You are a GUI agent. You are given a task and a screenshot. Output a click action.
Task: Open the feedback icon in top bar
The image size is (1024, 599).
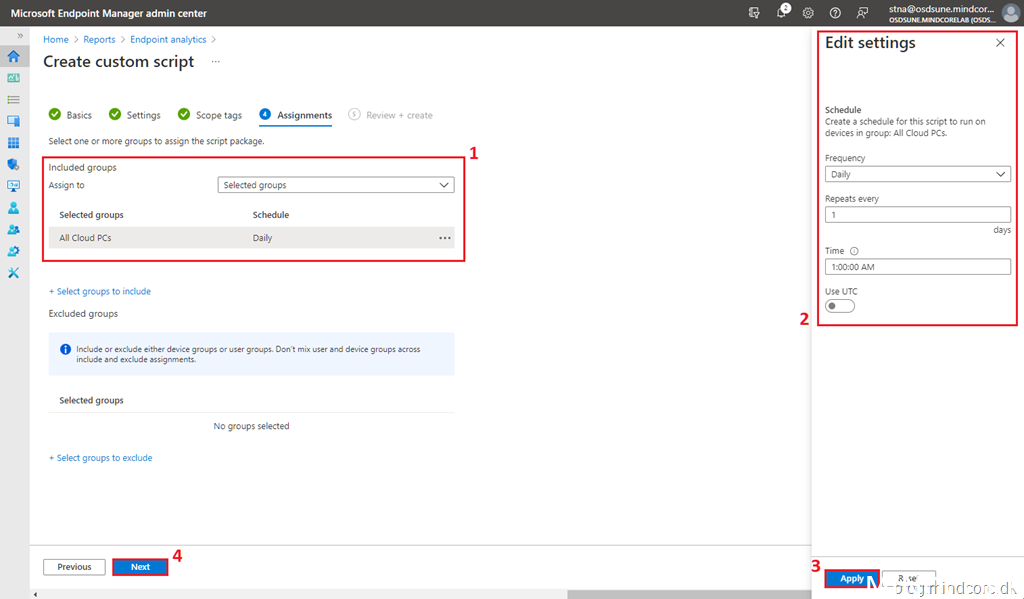[x=862, y=12]
